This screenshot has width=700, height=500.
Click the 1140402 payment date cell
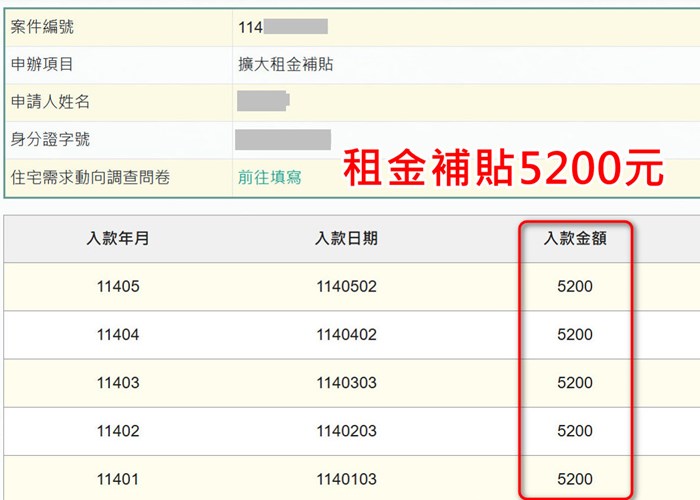click(x=345, y=335)
